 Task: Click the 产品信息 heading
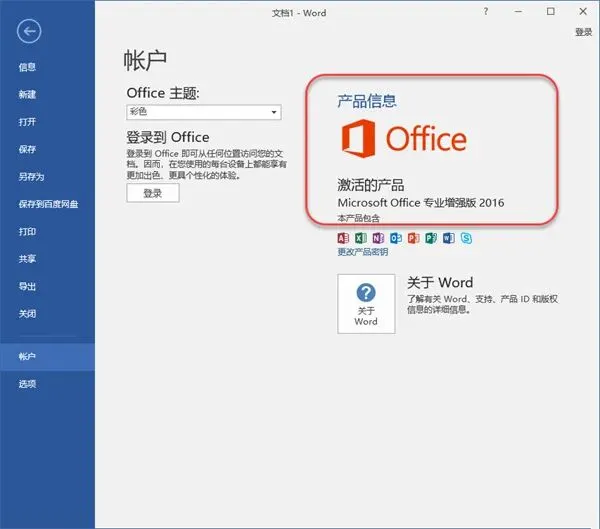pos(367,101)
